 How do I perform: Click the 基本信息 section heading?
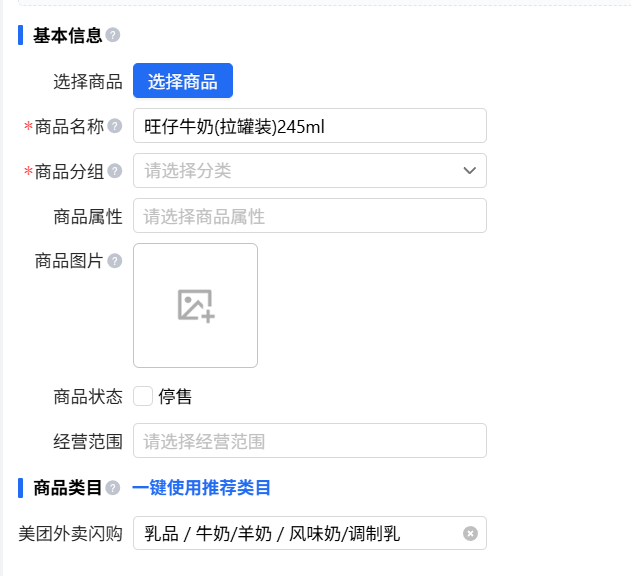[67, 36]
